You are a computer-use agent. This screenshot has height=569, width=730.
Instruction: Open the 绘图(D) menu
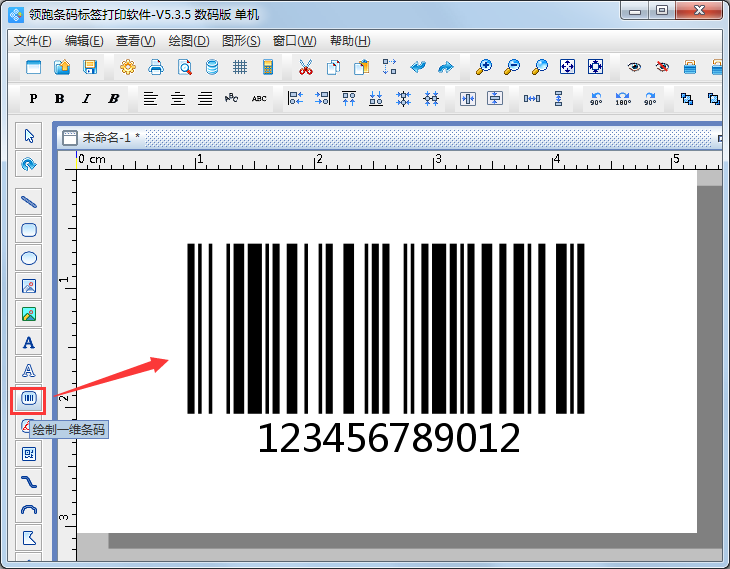click(x=189, y=41)
